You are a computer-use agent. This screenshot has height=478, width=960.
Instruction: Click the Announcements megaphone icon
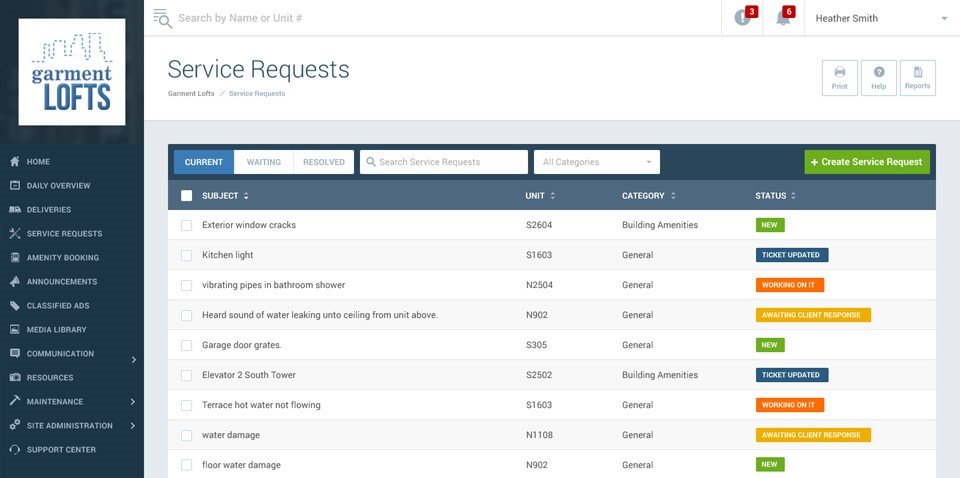click(15, 281)
